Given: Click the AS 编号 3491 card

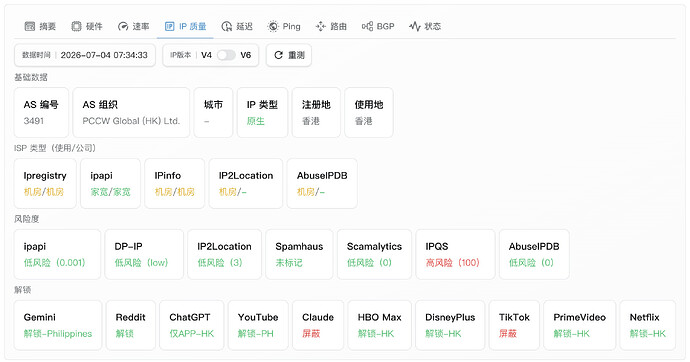Looking at the screenshot, I should tap(41, 113).
